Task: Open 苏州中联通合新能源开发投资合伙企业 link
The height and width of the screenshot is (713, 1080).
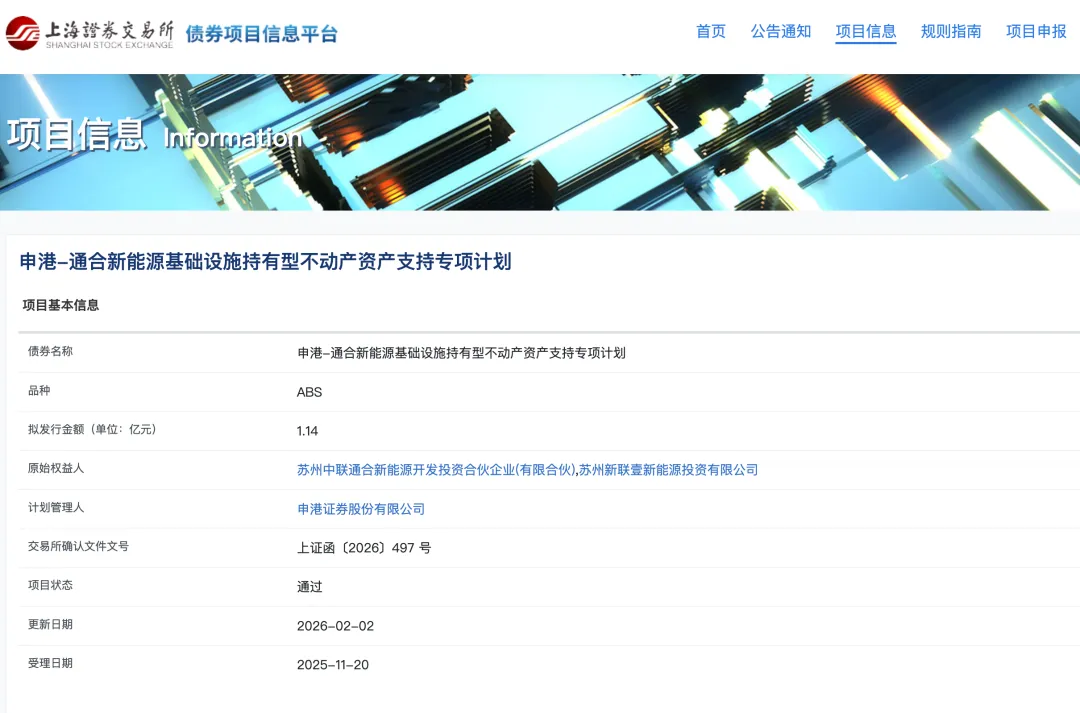Action: 436,470
